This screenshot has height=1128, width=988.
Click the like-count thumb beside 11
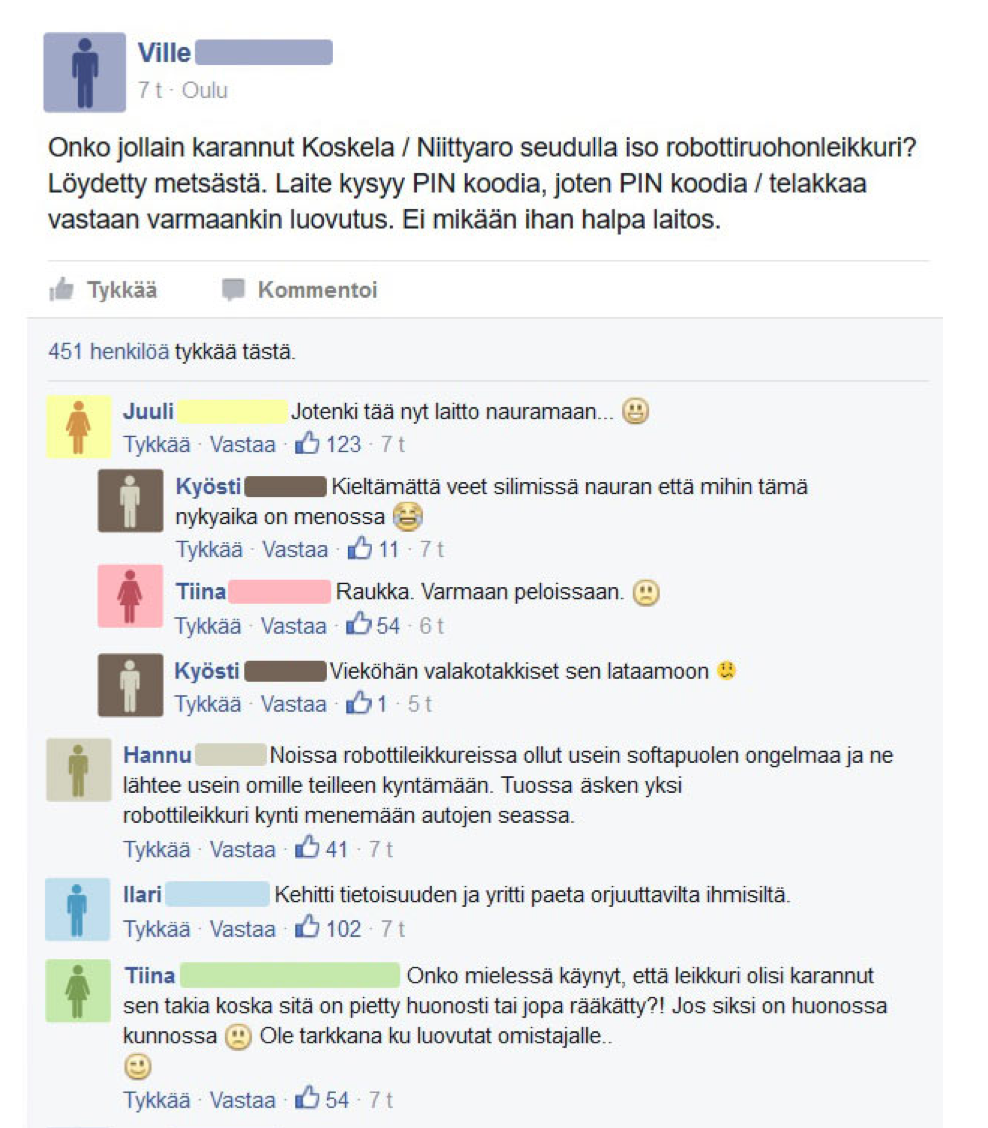point(360,548)
